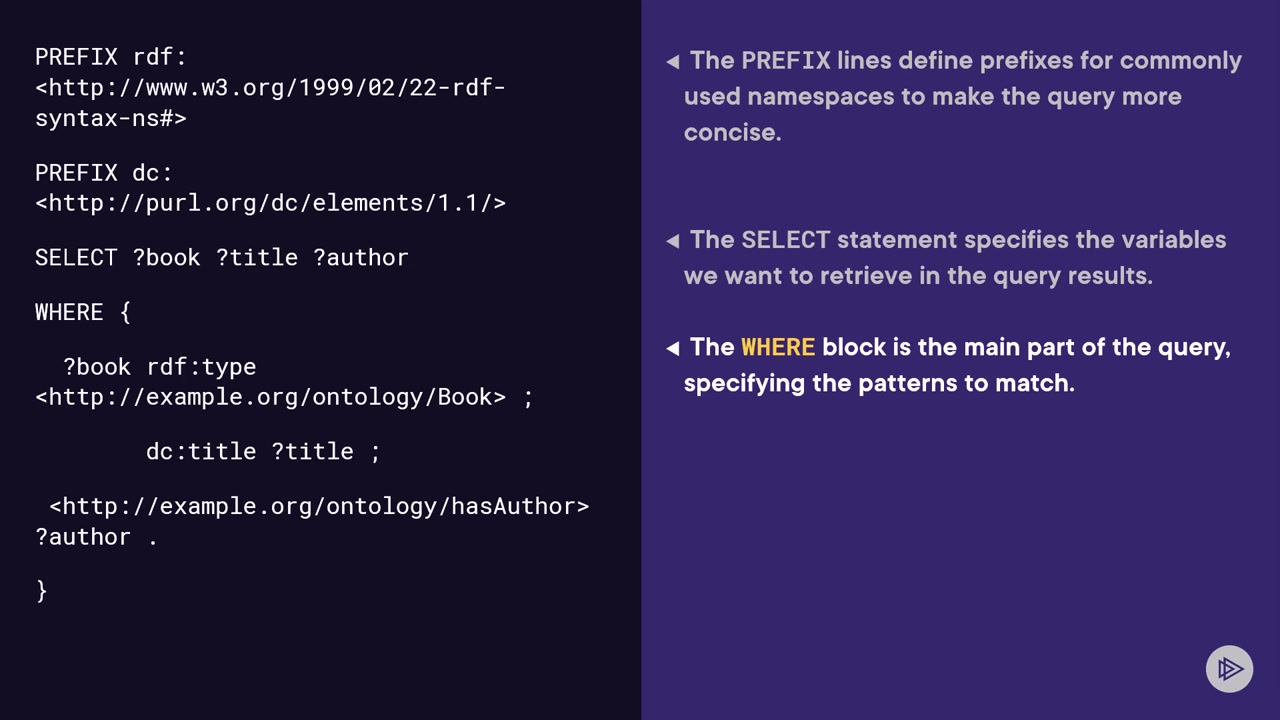Image resolution: width=1280 pixels, height=720 pixels.
Task: Click the "PREFIX dc:" code line
Action: (x=104, y=172)
